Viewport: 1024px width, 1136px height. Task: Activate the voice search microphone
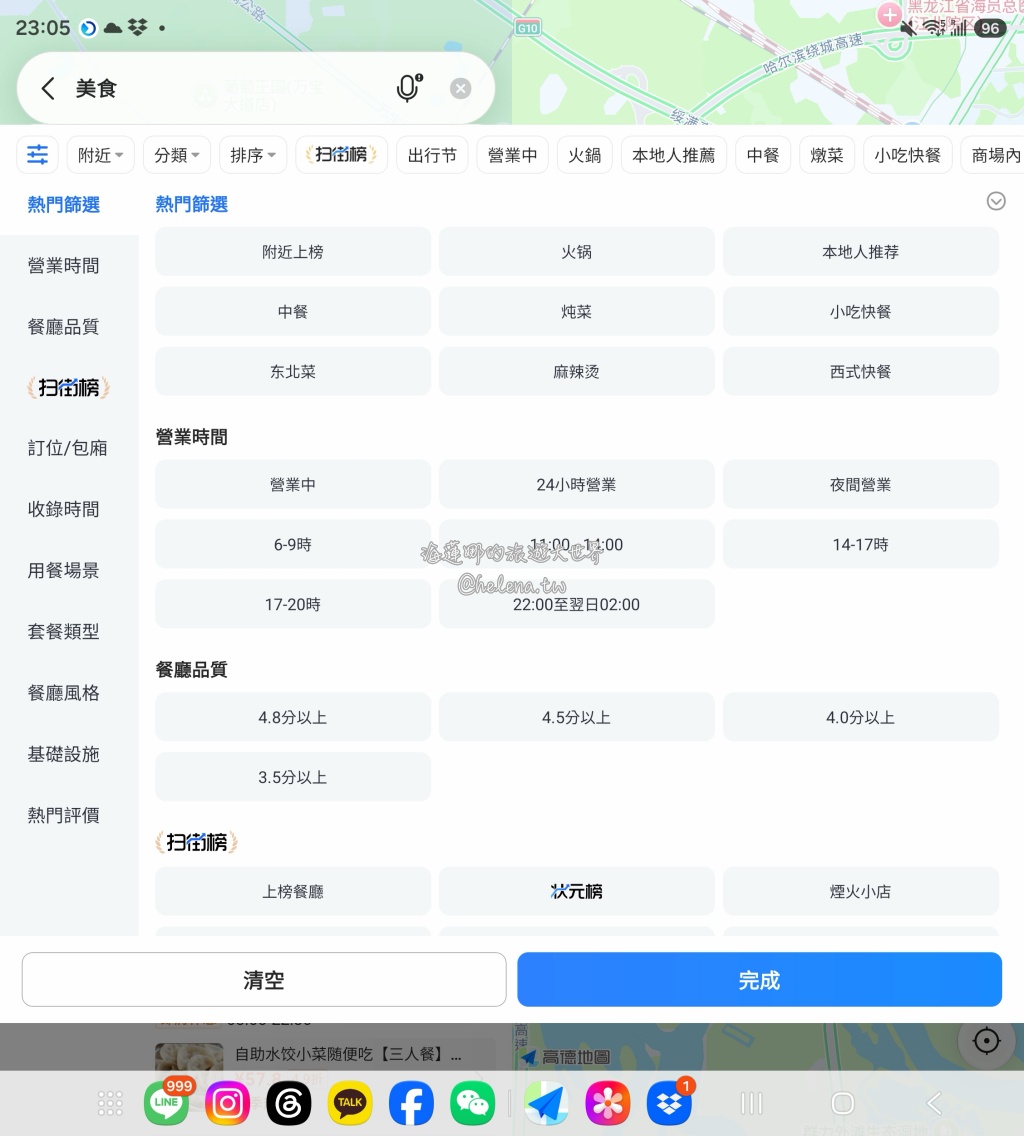coord(409,88)
